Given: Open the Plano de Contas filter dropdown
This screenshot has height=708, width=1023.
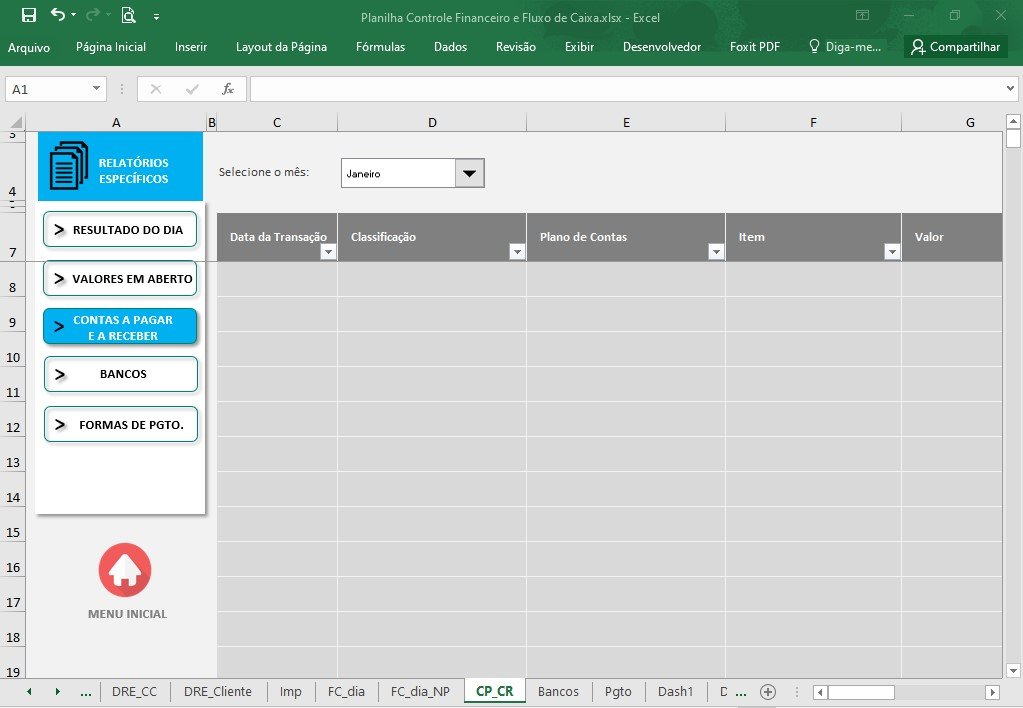Looking at the screenshot, I should pyautogui.click(x=716, y=252).
